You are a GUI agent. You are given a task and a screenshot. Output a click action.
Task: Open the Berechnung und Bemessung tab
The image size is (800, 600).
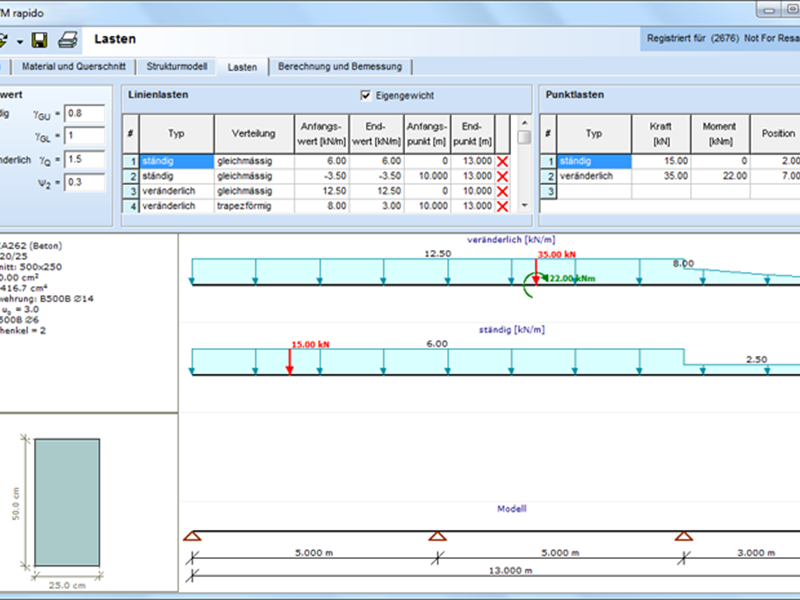[340, 67]
